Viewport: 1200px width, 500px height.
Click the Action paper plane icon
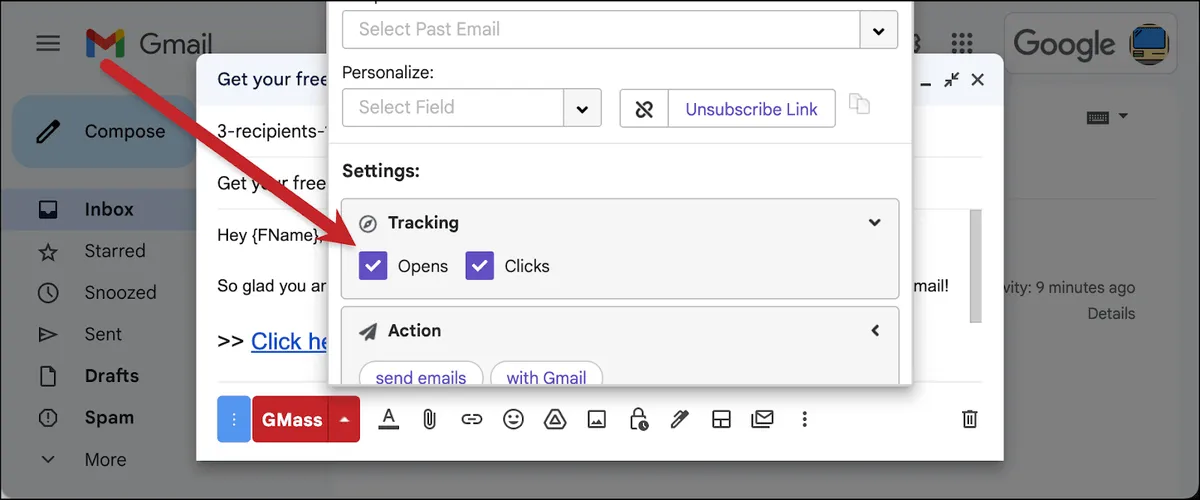pos(368,331)
